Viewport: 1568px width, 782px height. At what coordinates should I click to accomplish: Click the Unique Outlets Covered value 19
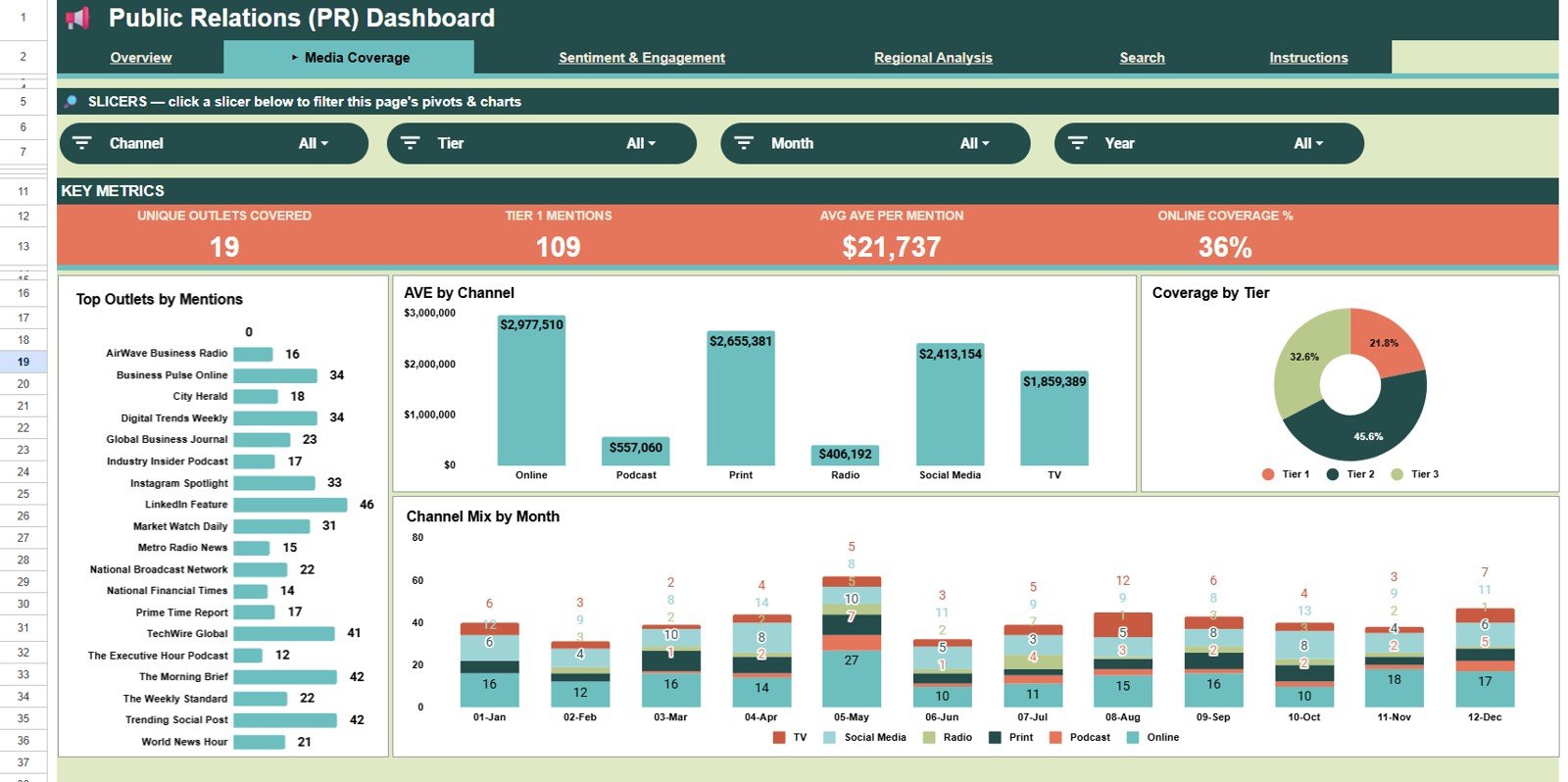pos(224,247)
